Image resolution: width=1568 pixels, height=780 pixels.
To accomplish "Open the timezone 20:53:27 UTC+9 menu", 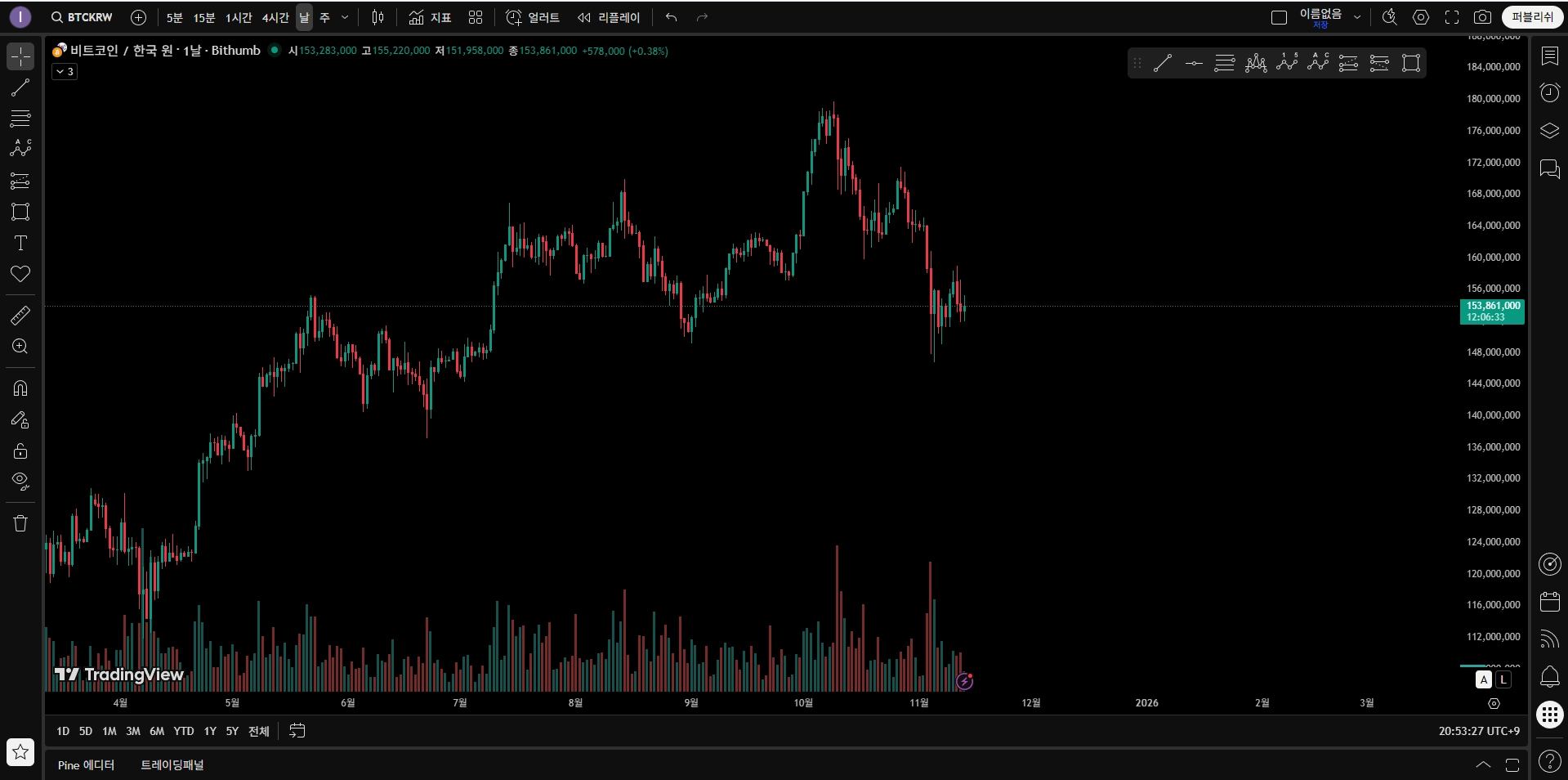I will (1479, 731).
